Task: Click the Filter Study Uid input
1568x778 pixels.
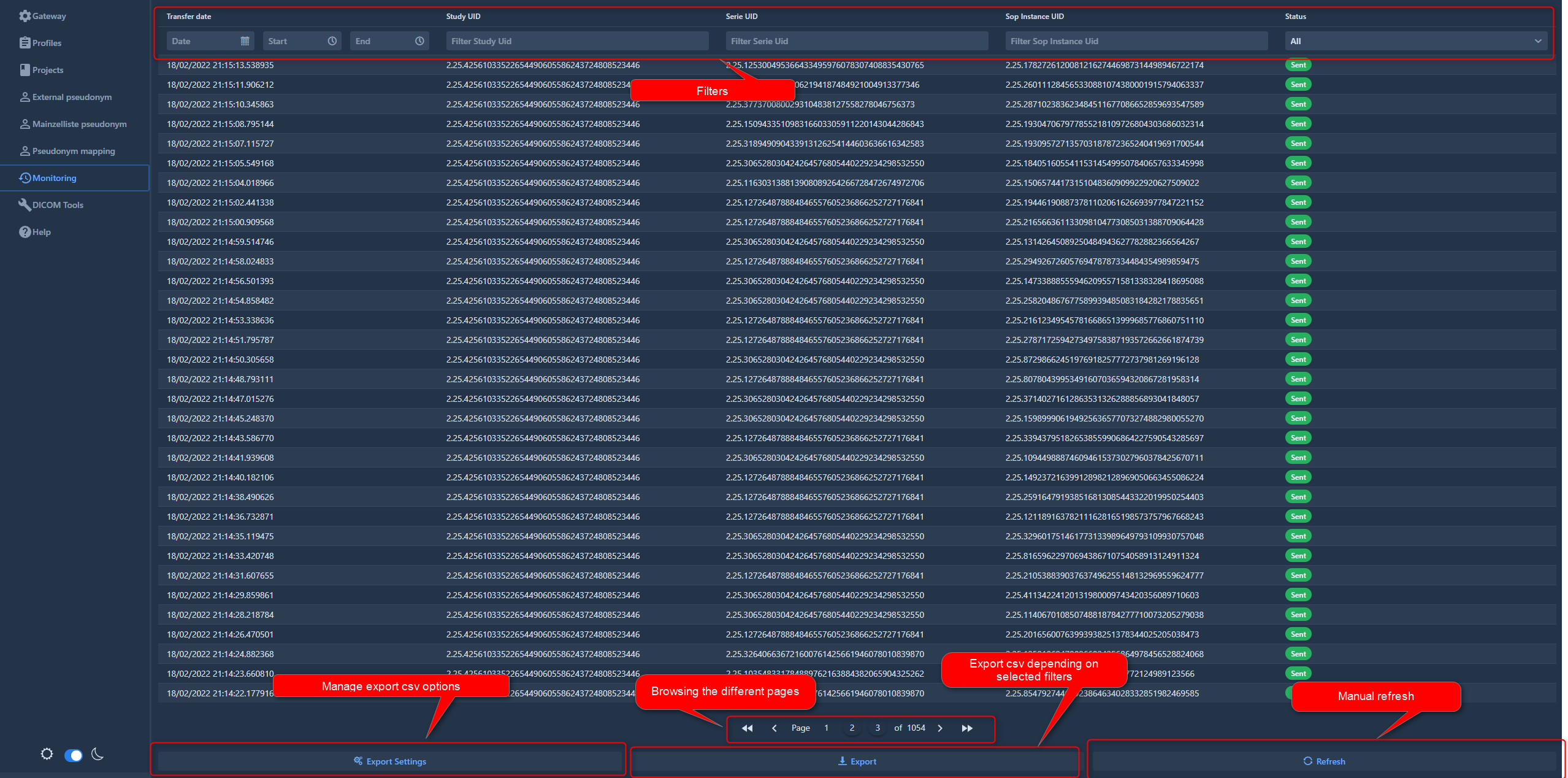Action: (x=577, y=41)
